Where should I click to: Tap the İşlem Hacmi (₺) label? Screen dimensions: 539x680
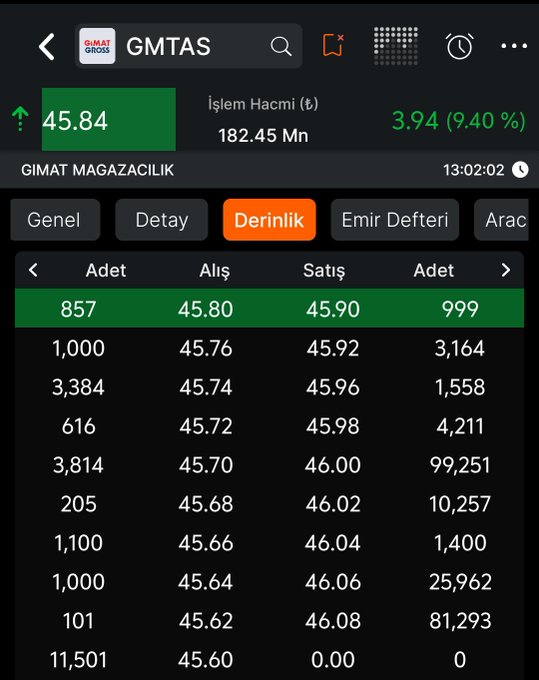[x=263, y=104]
